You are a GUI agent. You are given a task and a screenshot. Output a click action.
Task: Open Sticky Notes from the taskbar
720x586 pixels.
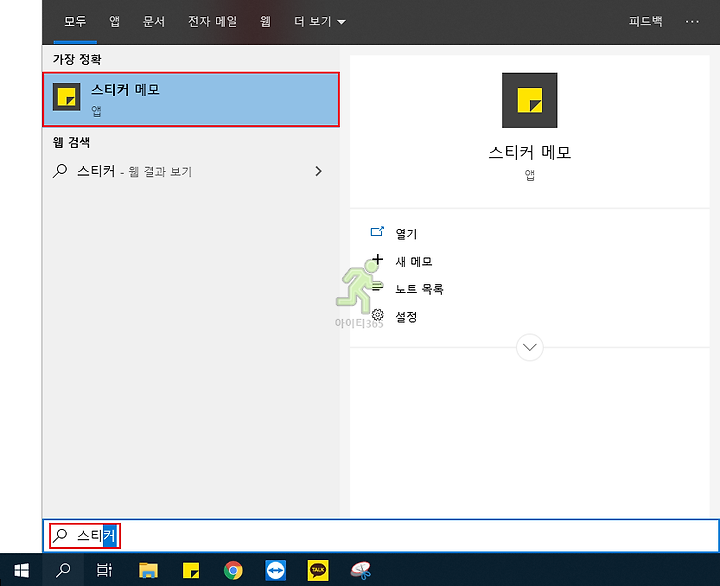[191, 570]
